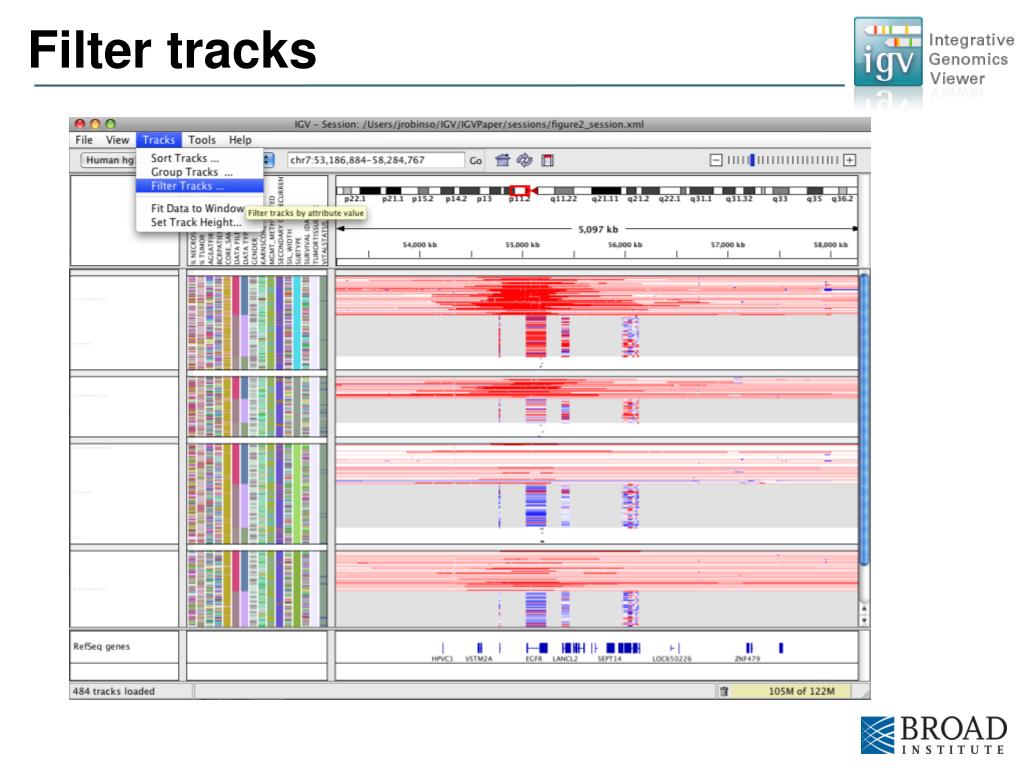Viewport: 1024px width, 768px height.
Task: Click scrollbar down arrow in data panel
Action: pyautogui.click(x=864, y=621)
